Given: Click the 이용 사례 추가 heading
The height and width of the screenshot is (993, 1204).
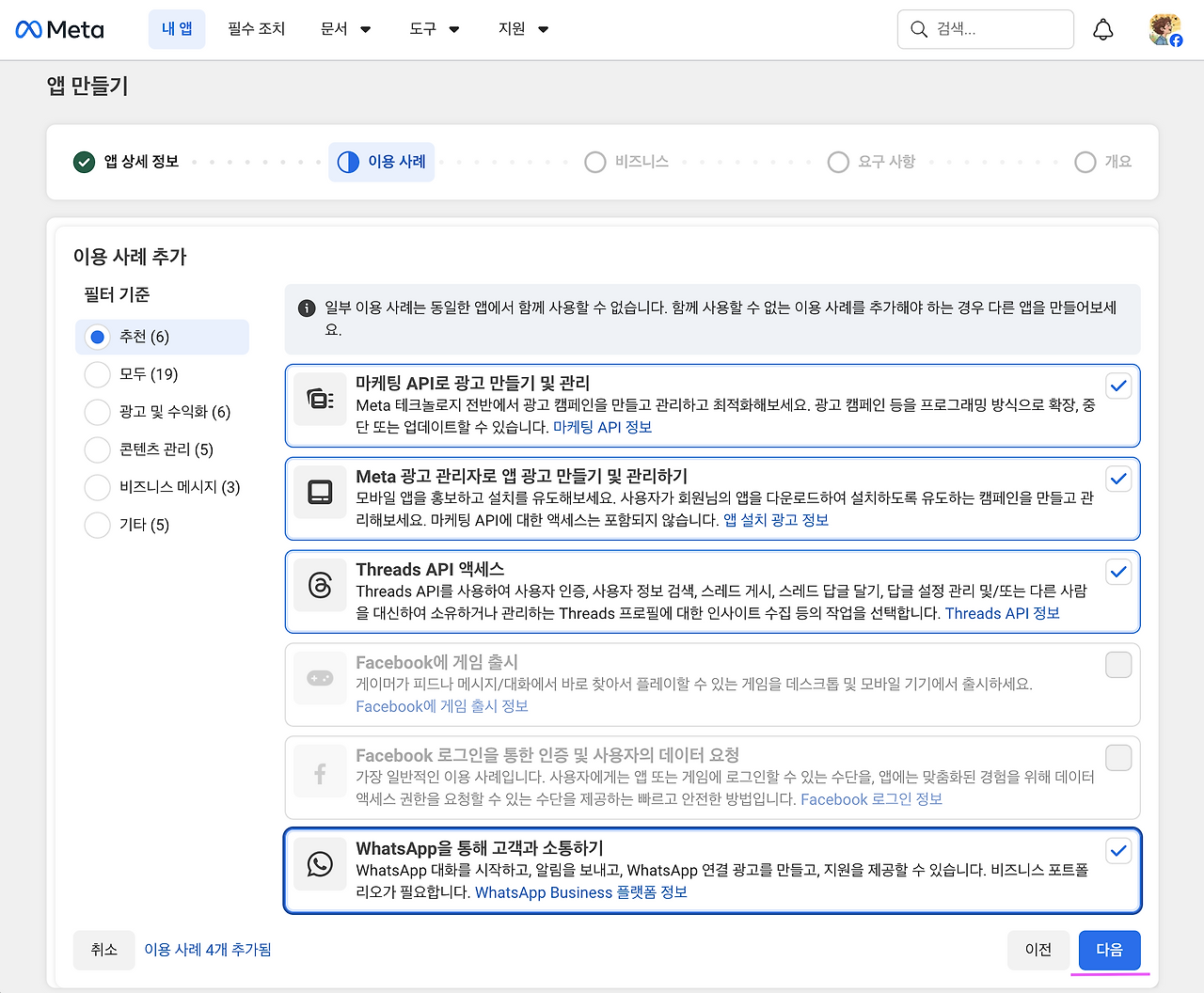Looking at the screenshot, I should 130,257.
